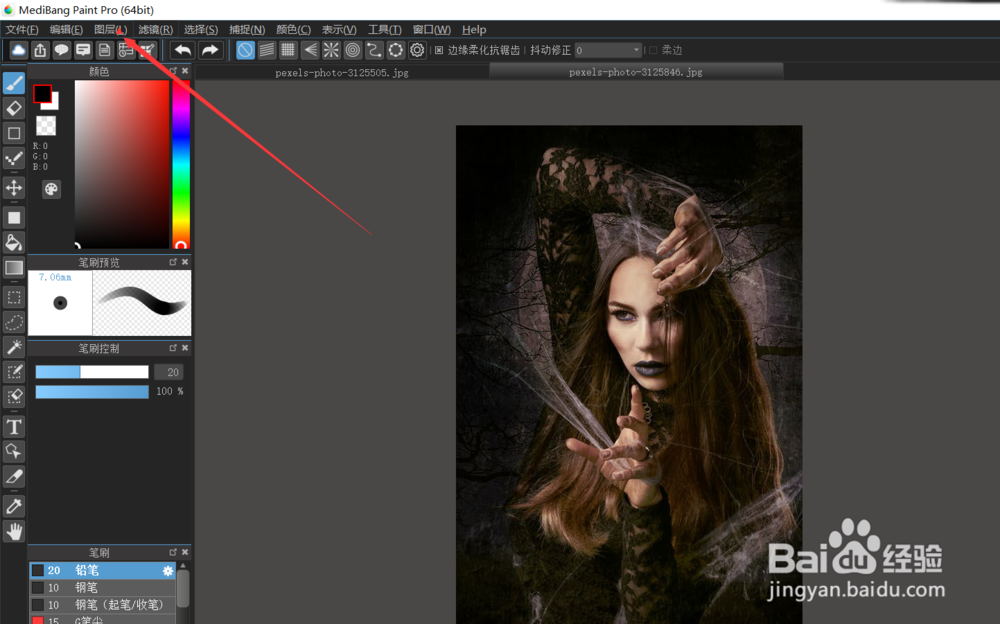Open the 编辑(E) menu
1000x624 pixels.
pos(66,29)
